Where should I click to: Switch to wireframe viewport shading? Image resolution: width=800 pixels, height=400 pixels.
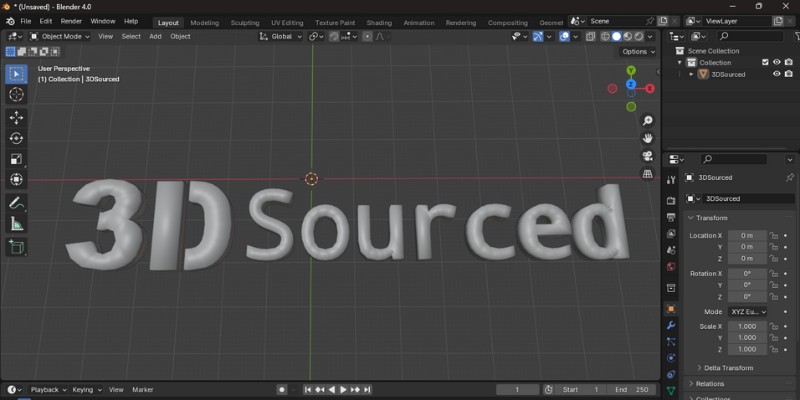606,36
